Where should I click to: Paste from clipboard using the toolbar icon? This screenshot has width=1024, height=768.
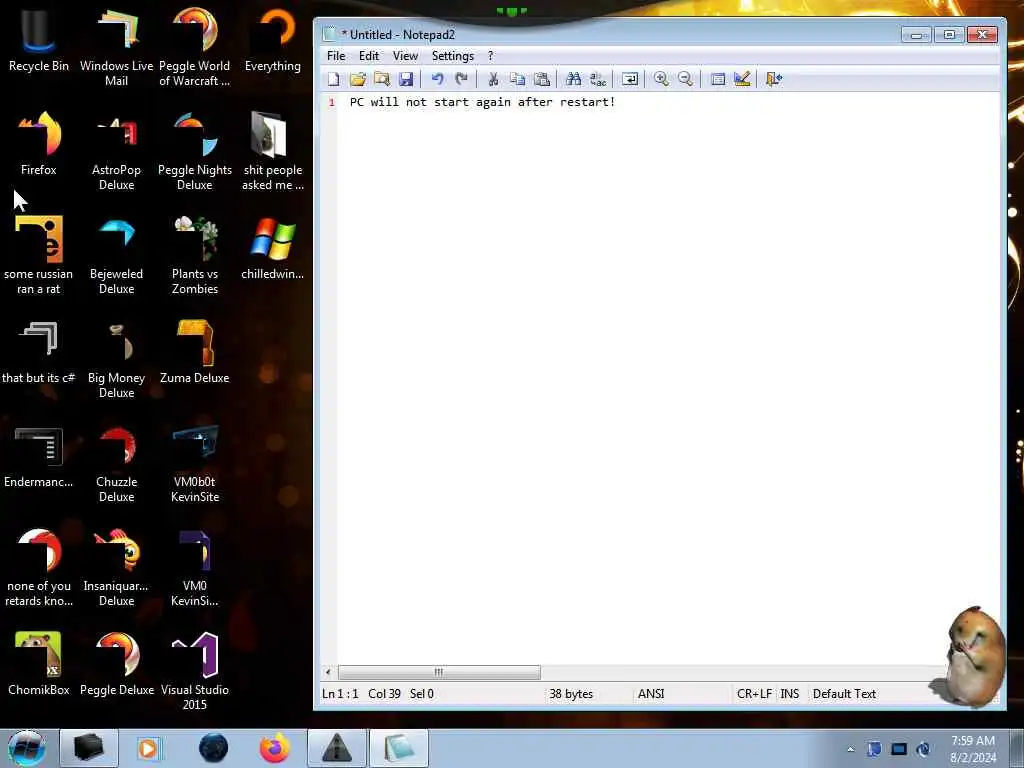tap(541, 80)
